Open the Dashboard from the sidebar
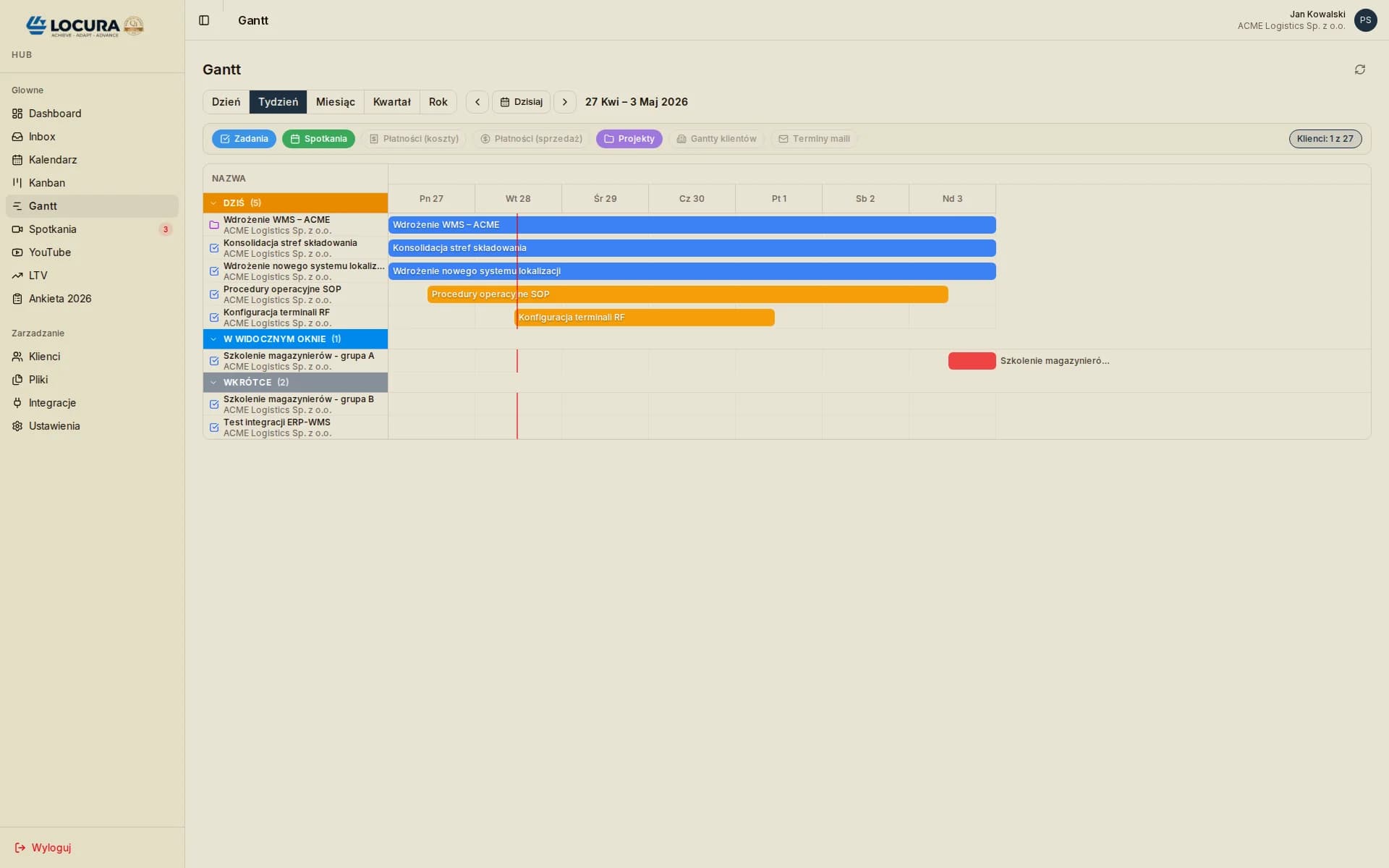This screenshot has height=868, width=1389. 55,114
